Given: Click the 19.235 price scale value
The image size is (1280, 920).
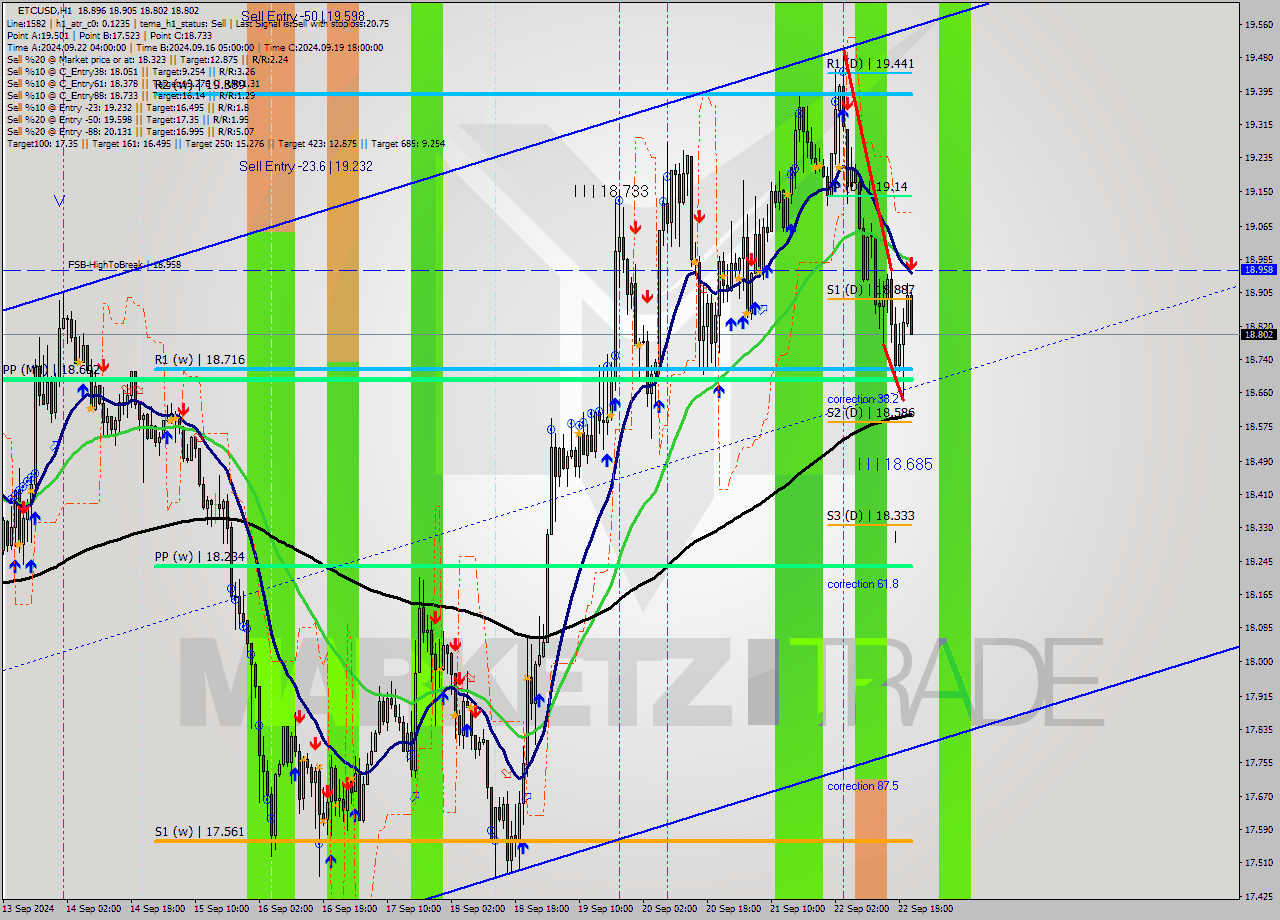Looking at the screenshot, I should click(x=1258, y=158).
